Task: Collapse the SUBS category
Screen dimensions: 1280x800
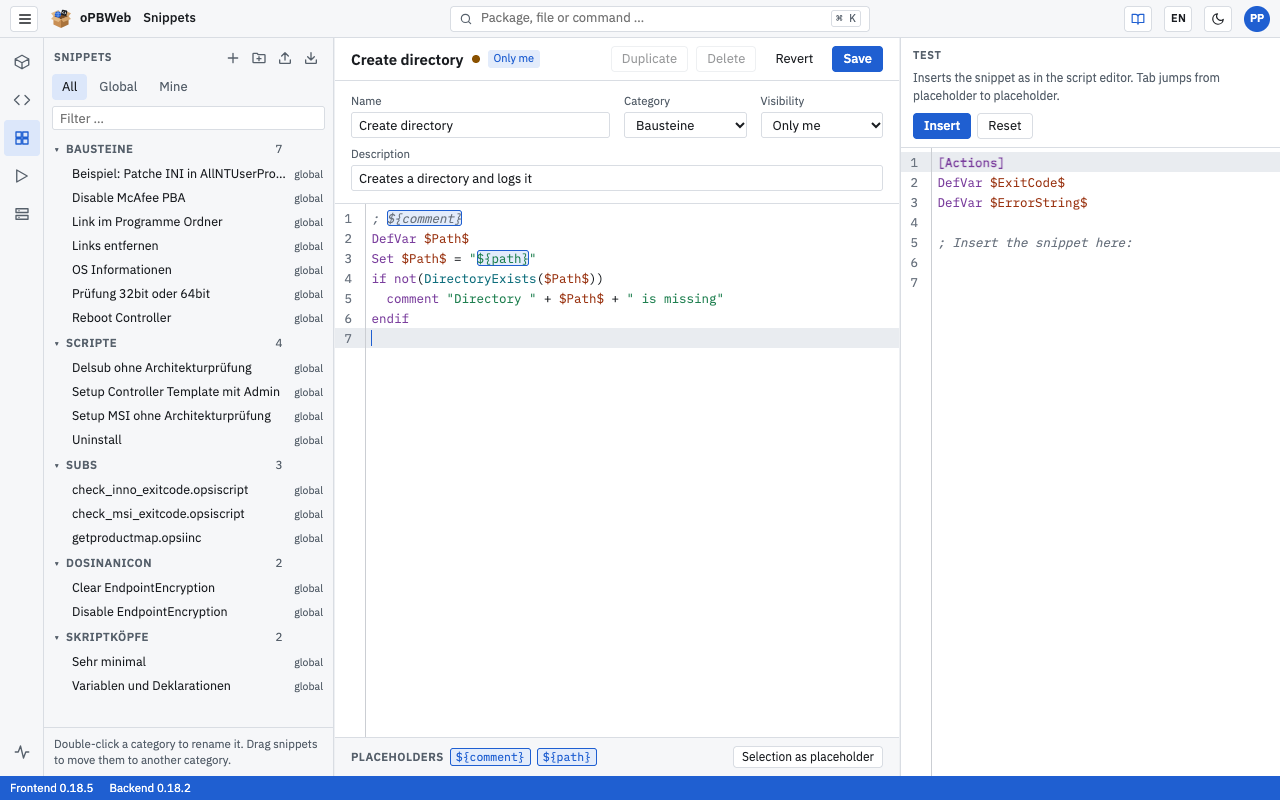Action: coord(57,466)
